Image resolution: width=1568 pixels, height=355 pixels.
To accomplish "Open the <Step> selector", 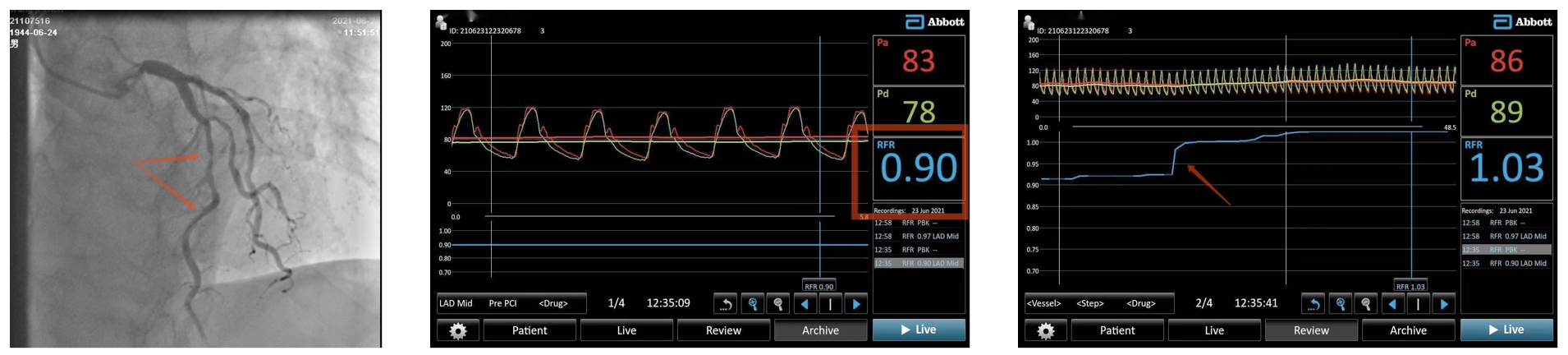I will (x=1089, y=303).
